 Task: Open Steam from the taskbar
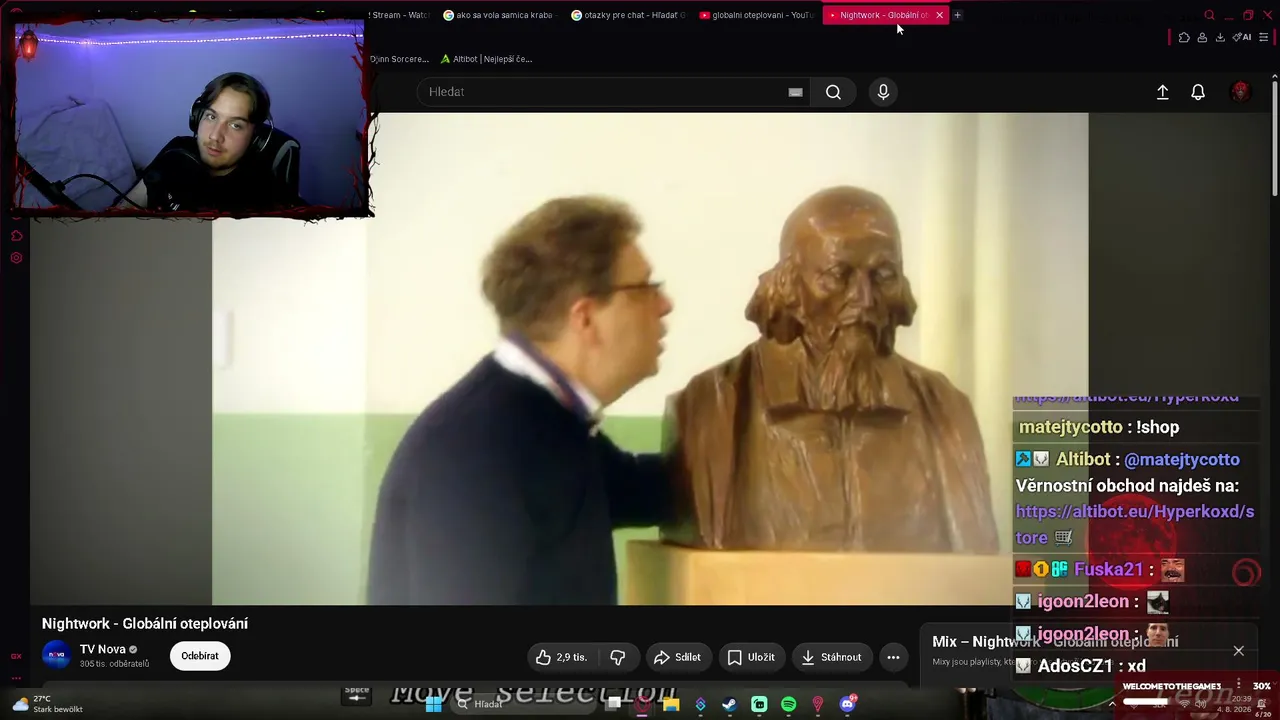tap(730, 704)
